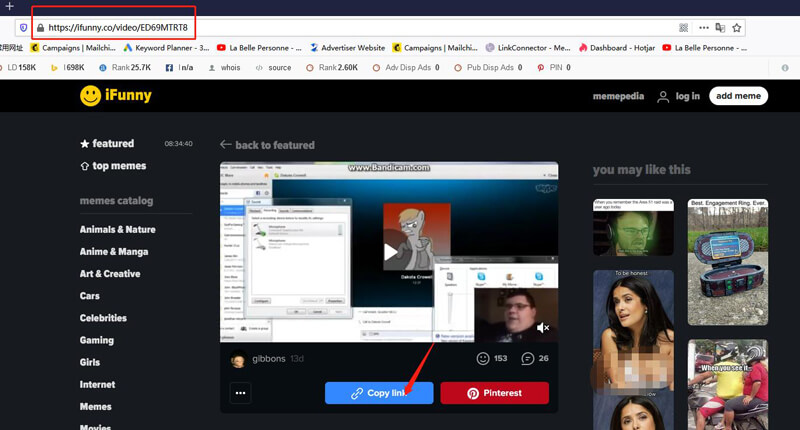Open Dashboard - Hotjar bookmark

click(x=617, y=47)
